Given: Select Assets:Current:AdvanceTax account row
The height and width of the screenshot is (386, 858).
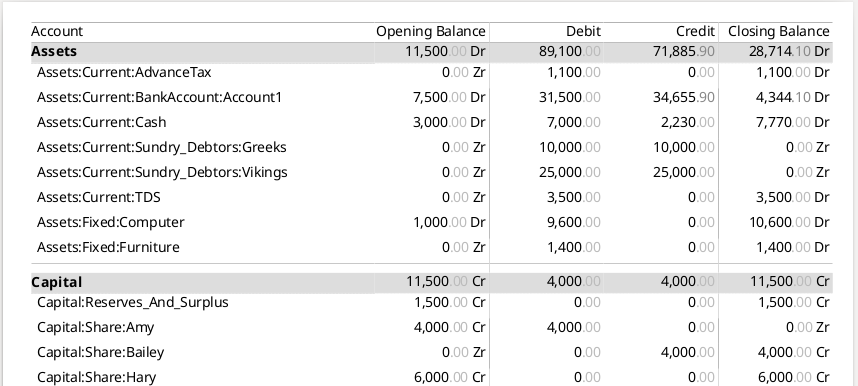Looking at the screenshot, I should point(432,72).
